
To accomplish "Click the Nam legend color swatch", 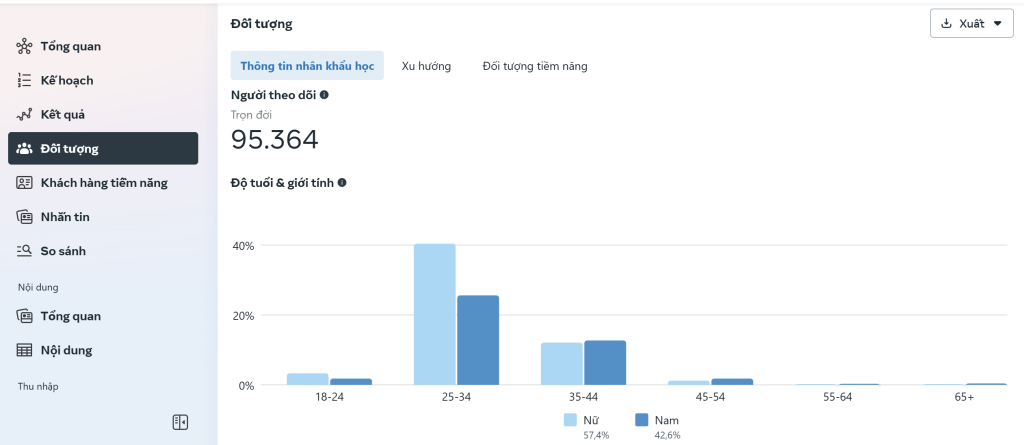I will (x=642, y=420).
